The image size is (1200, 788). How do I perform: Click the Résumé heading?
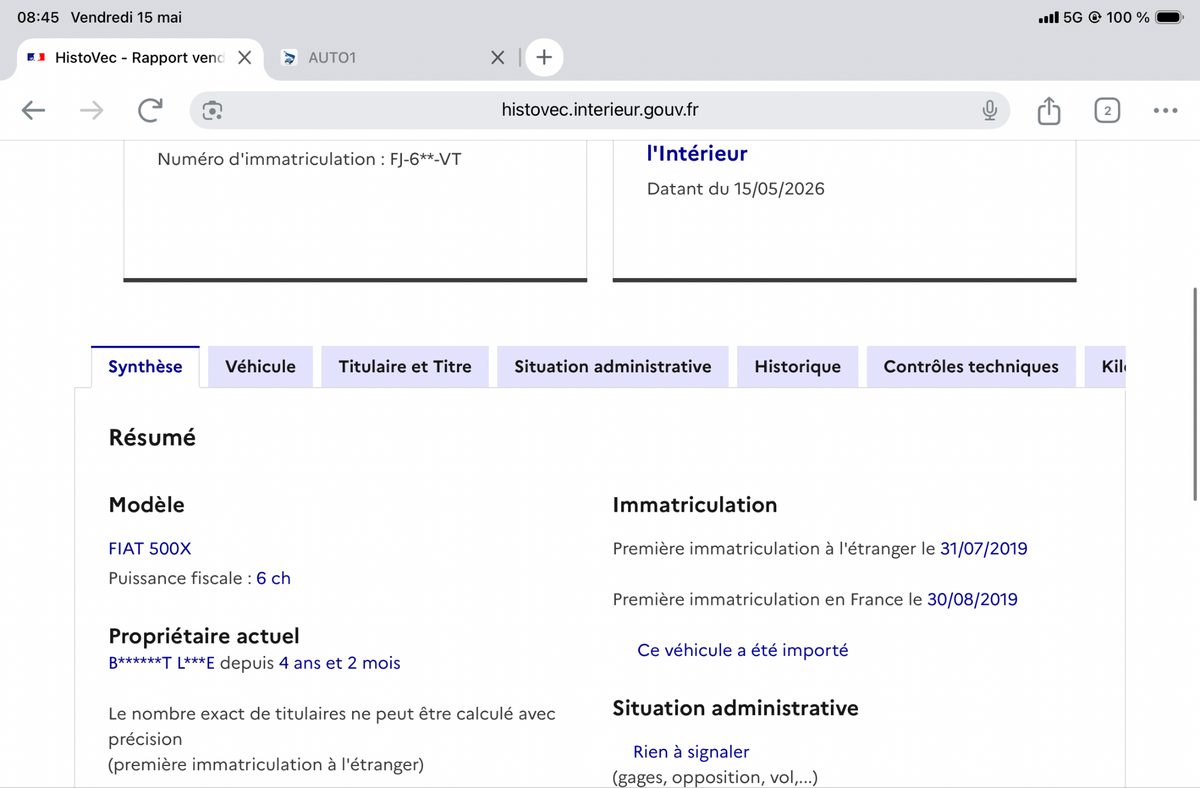point(152,438)
